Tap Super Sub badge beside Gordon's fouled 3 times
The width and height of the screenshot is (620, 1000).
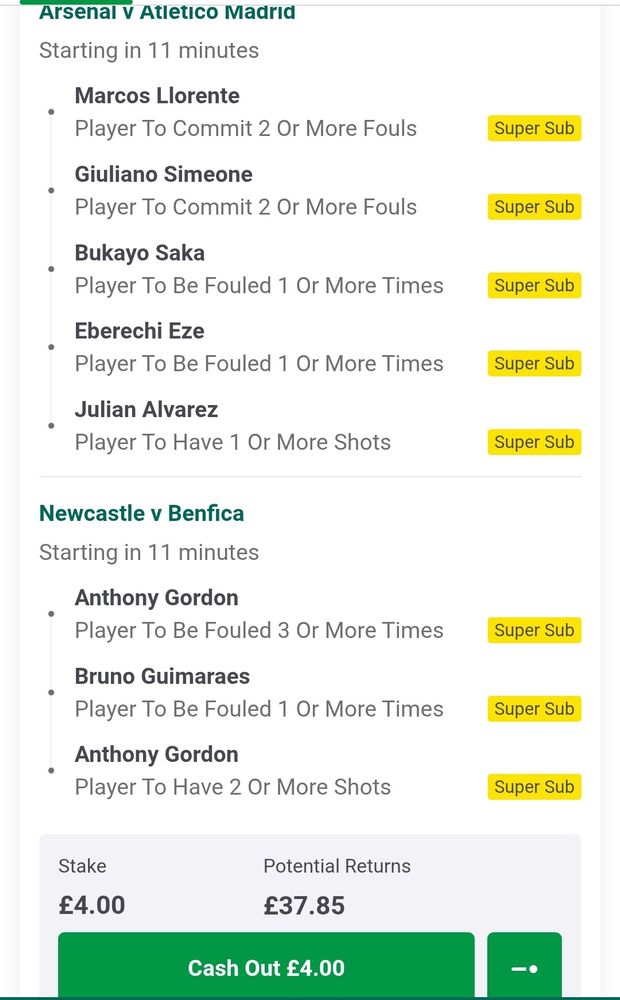coord(534,631)
